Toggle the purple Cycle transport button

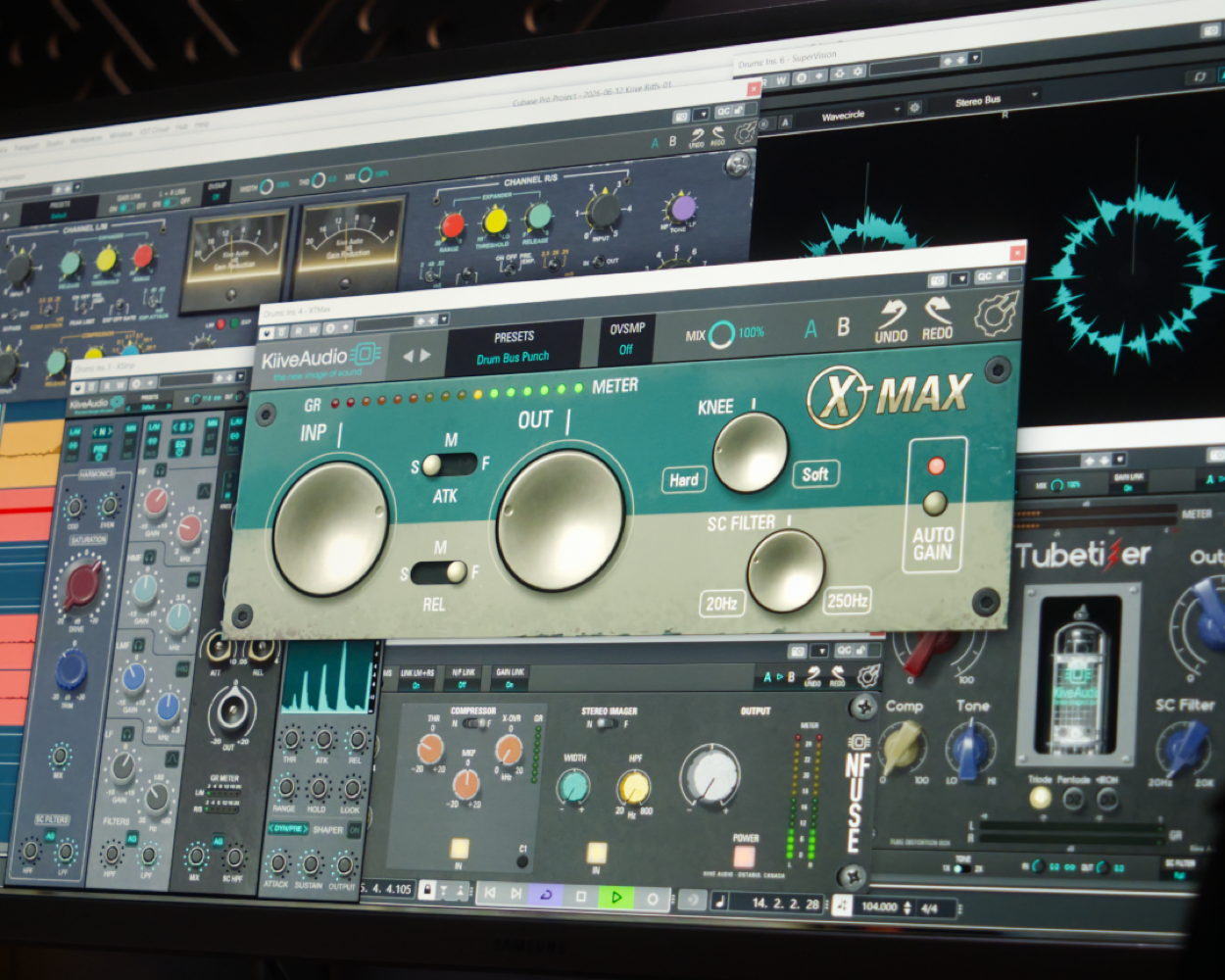tap(546, 895)
